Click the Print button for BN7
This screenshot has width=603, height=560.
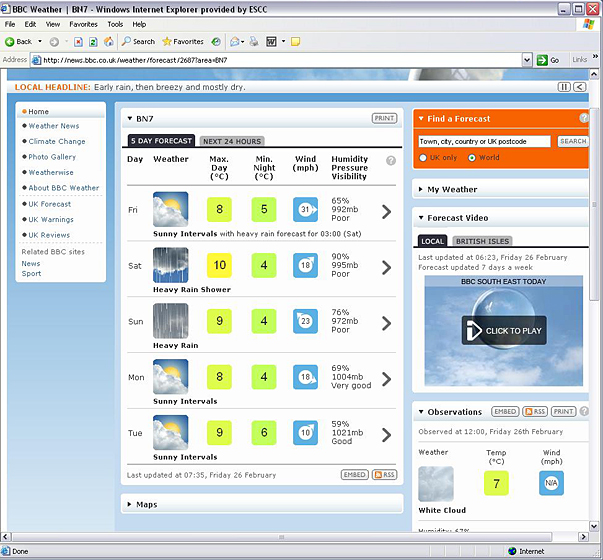[x=384, y=118]
